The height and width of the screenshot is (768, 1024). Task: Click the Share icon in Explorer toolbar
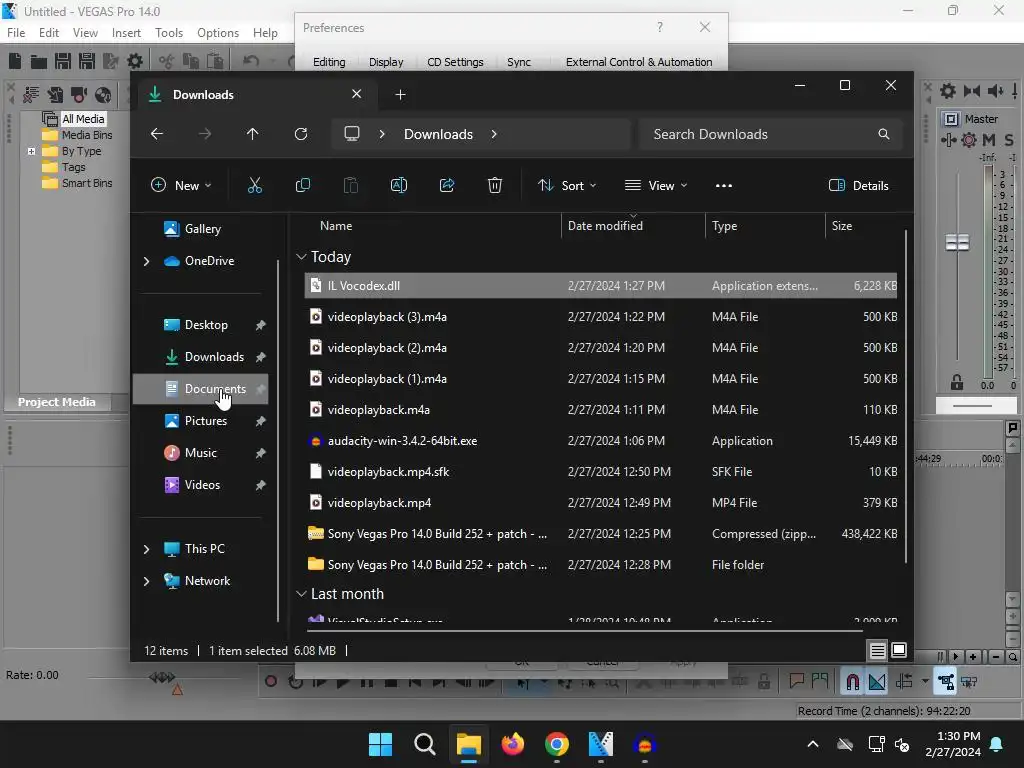coord(447,185)
